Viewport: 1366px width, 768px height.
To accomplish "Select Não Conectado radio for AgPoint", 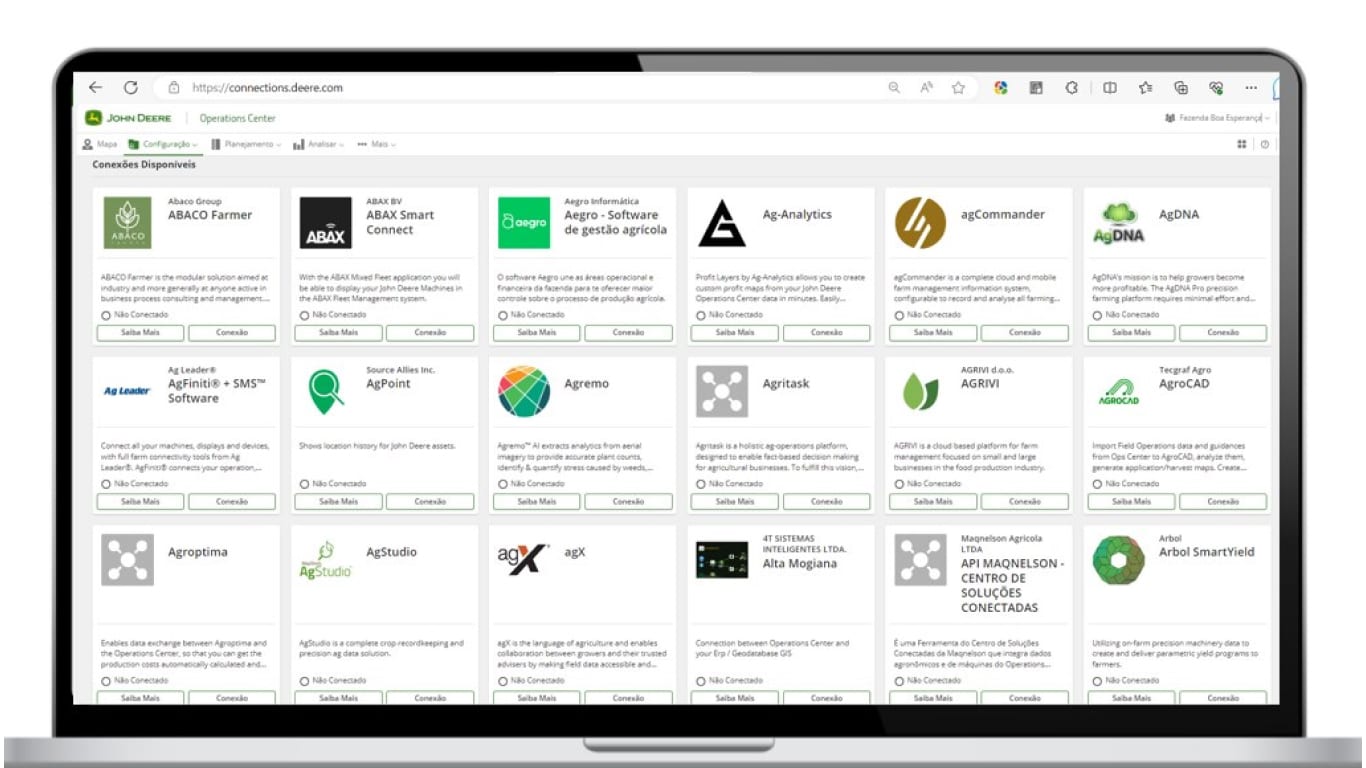I will [304, 484].
